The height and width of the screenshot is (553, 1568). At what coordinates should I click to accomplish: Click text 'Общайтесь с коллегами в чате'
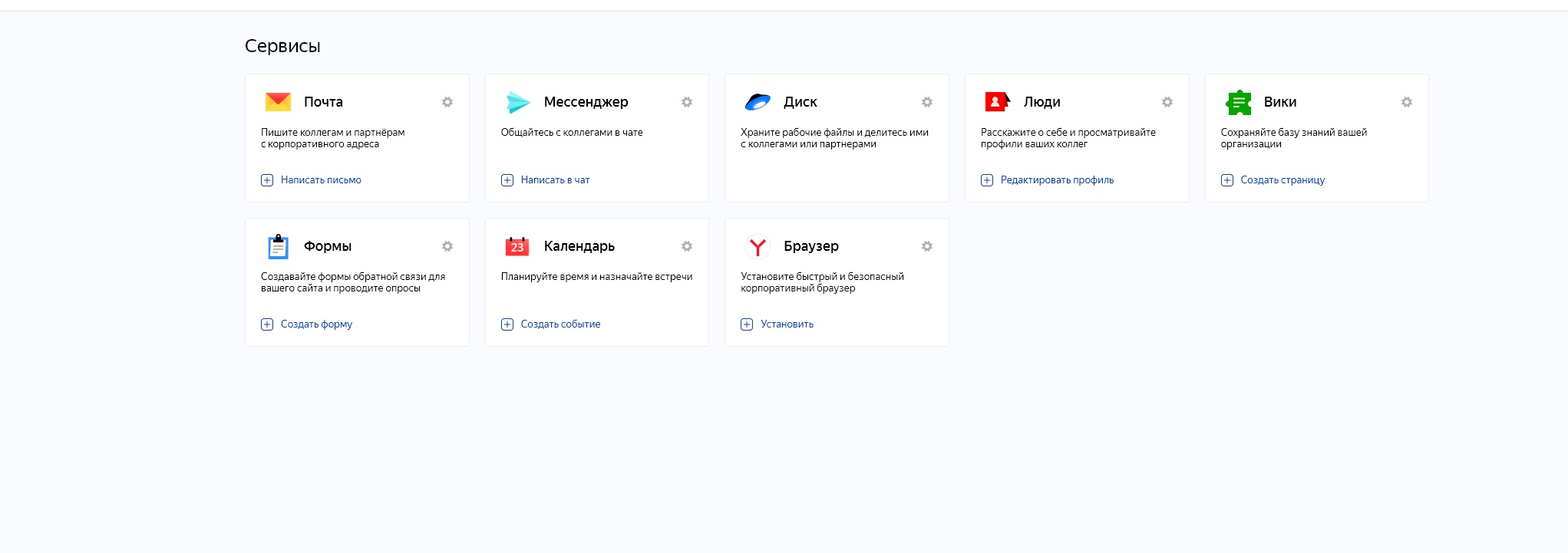click(572, 133)
